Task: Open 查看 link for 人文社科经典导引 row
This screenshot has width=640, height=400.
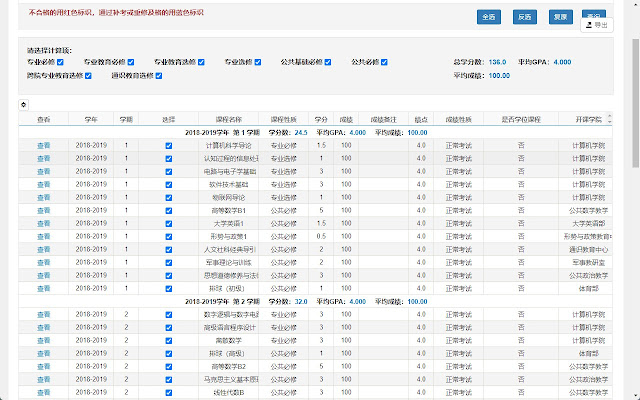Action: 44,249
